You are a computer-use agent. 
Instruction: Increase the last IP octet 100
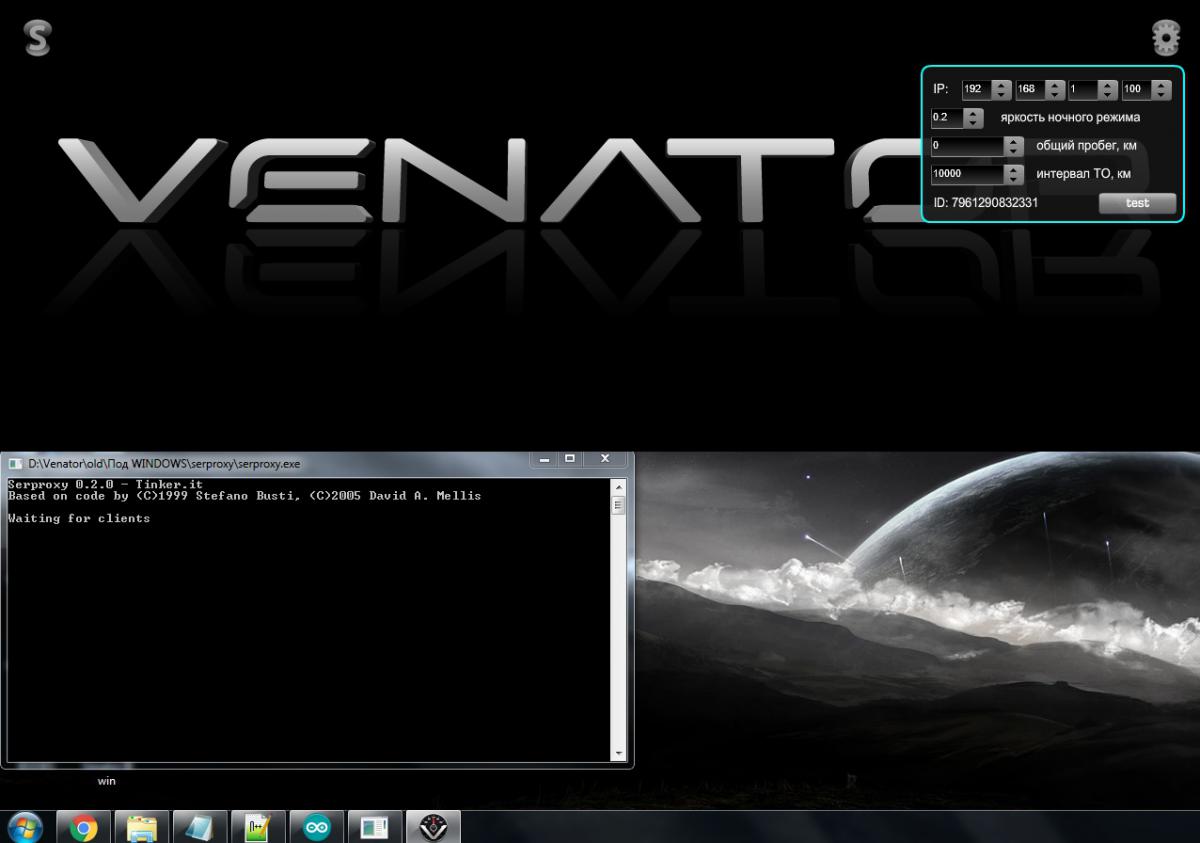(x=1161, y=85)
